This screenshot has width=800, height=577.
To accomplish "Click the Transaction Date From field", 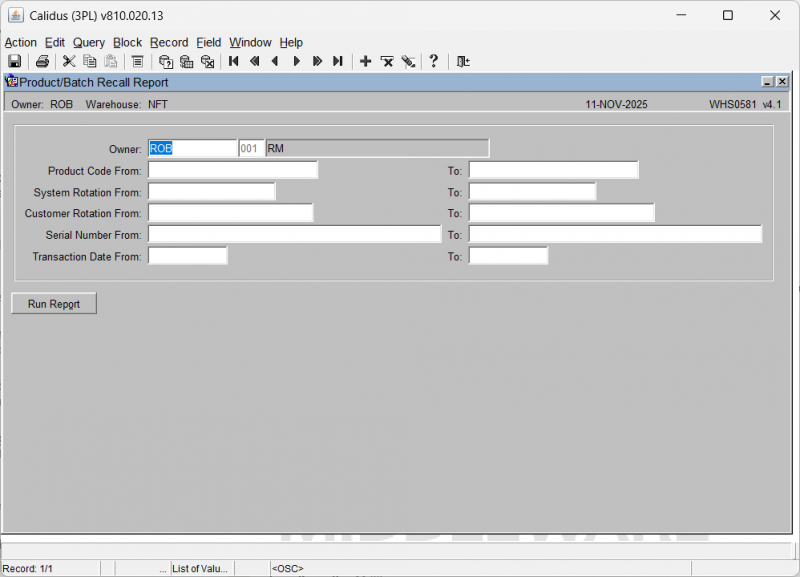I will 187,256.
